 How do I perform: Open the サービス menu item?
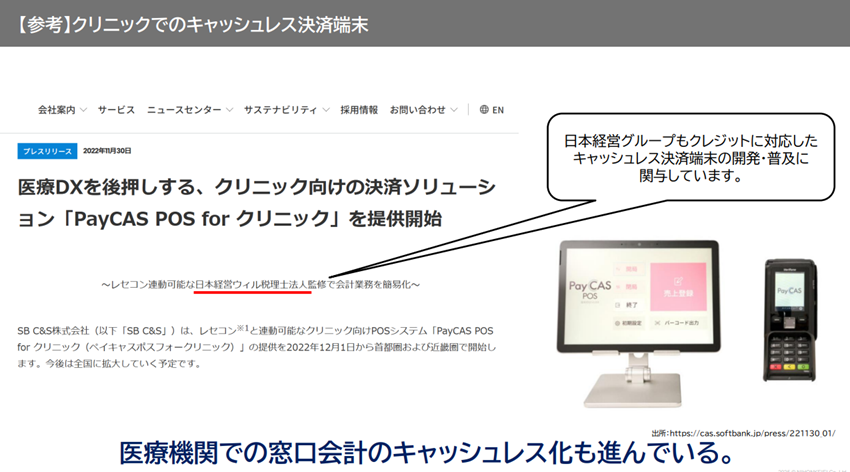pos(116,110)
